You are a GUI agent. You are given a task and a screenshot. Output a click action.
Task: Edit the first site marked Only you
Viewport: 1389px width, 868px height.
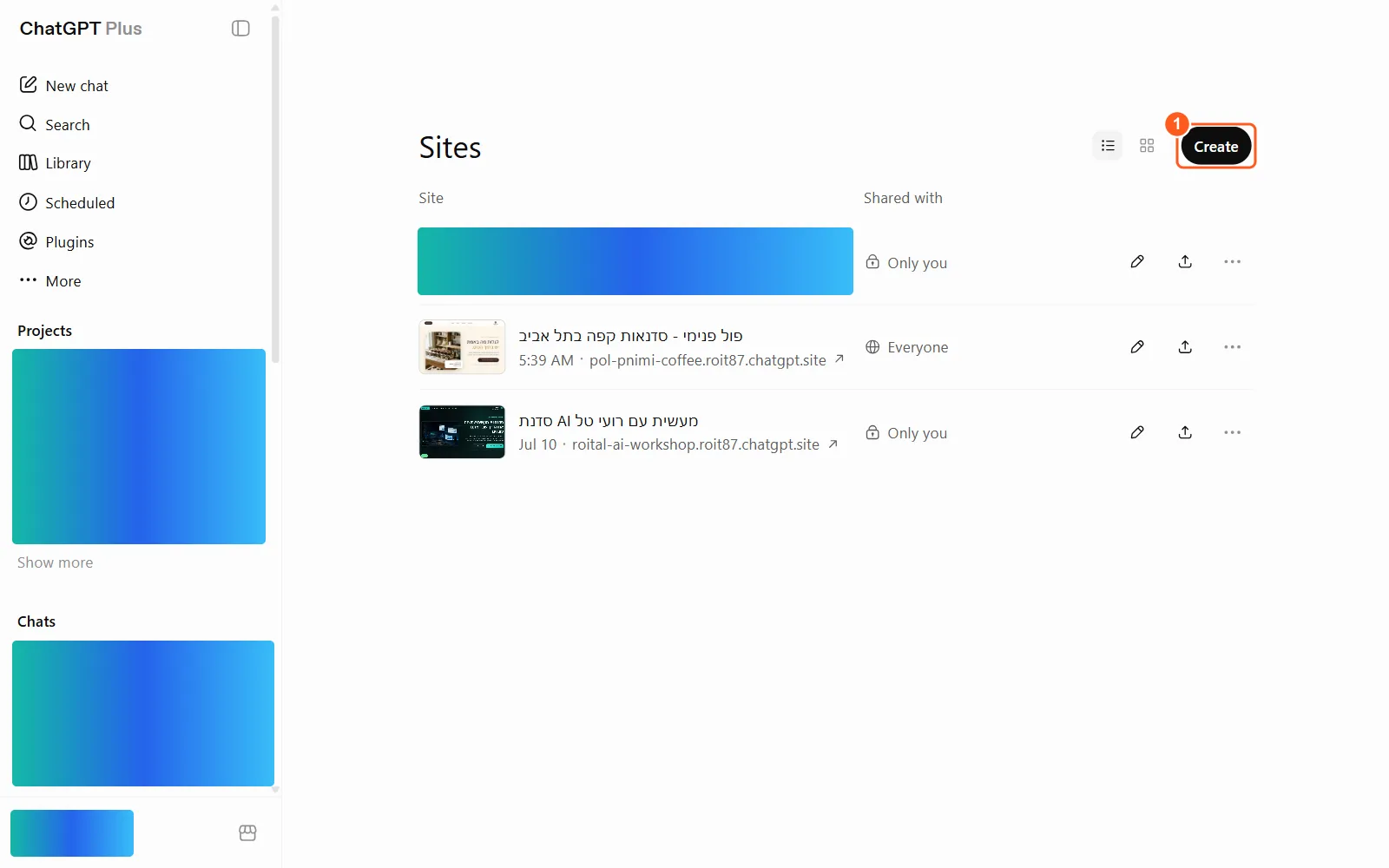(1137, 262)
